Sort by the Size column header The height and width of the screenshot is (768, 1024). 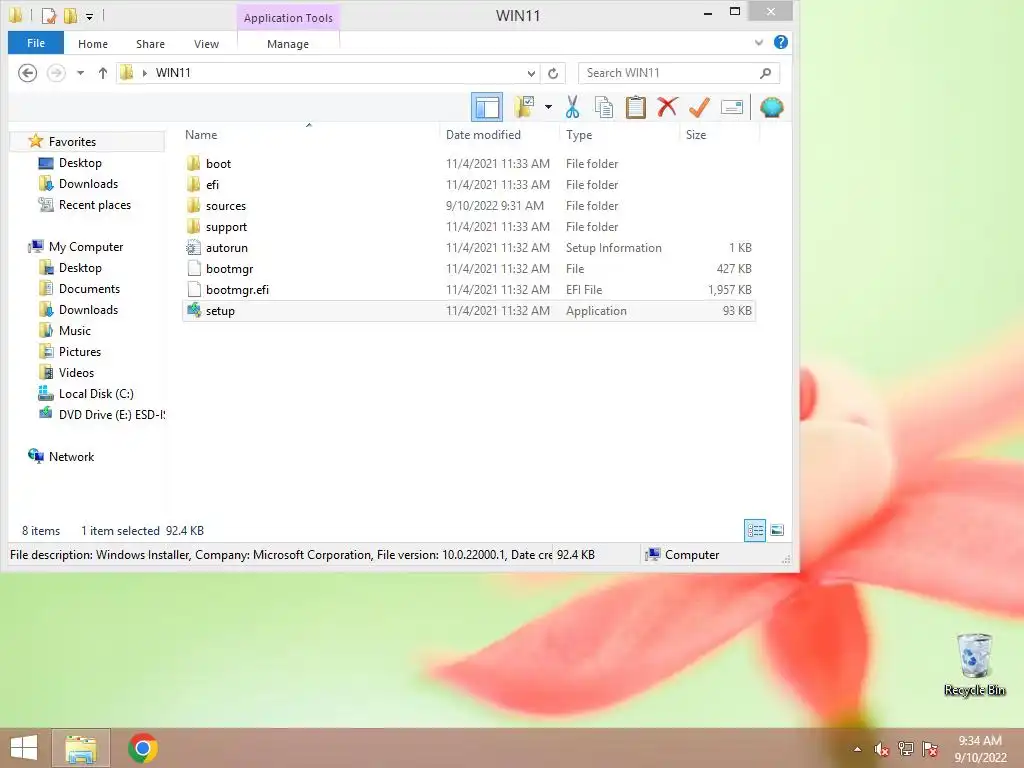tap(696, 135)
